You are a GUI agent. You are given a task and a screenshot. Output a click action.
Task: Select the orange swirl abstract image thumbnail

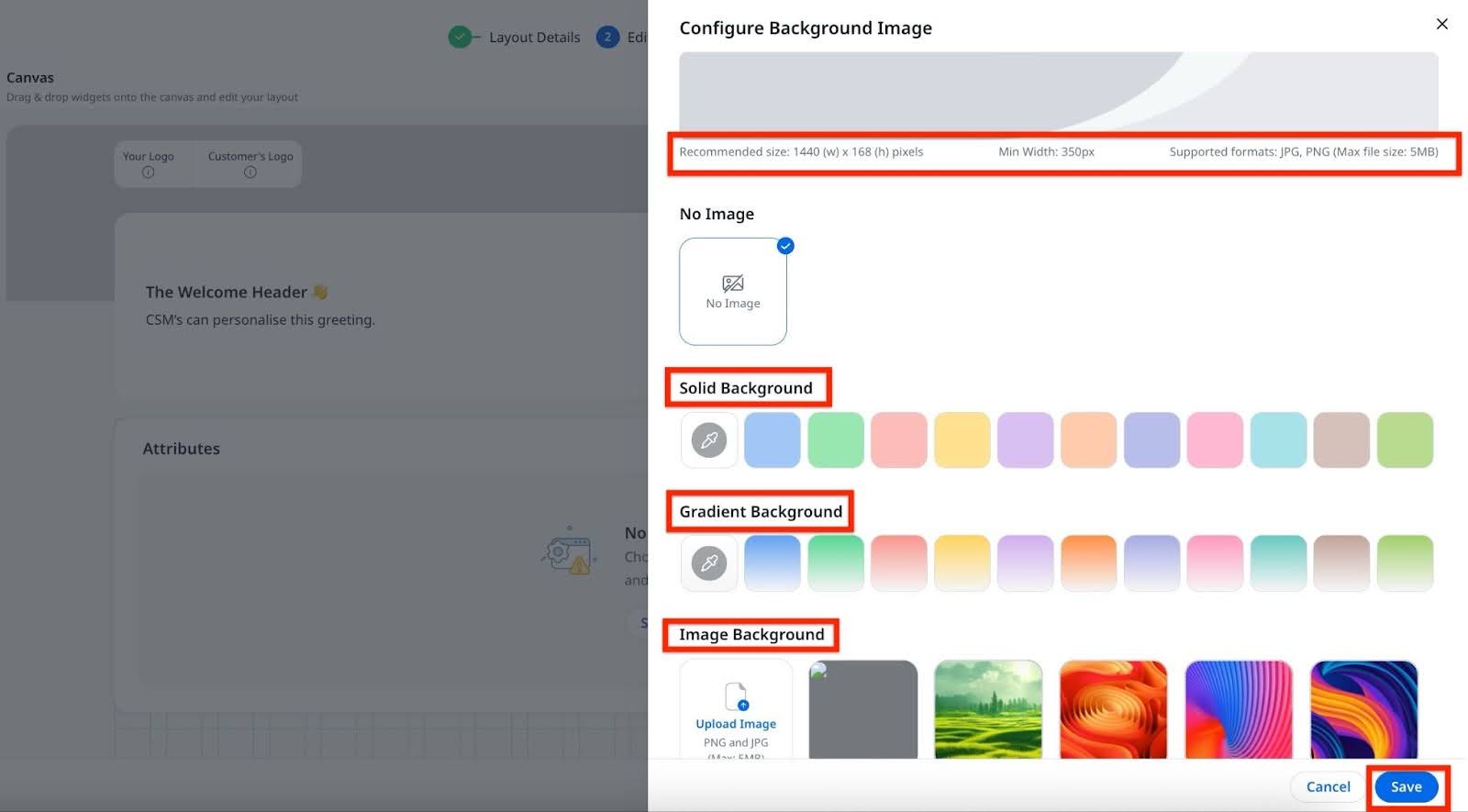click(1113, 709)
